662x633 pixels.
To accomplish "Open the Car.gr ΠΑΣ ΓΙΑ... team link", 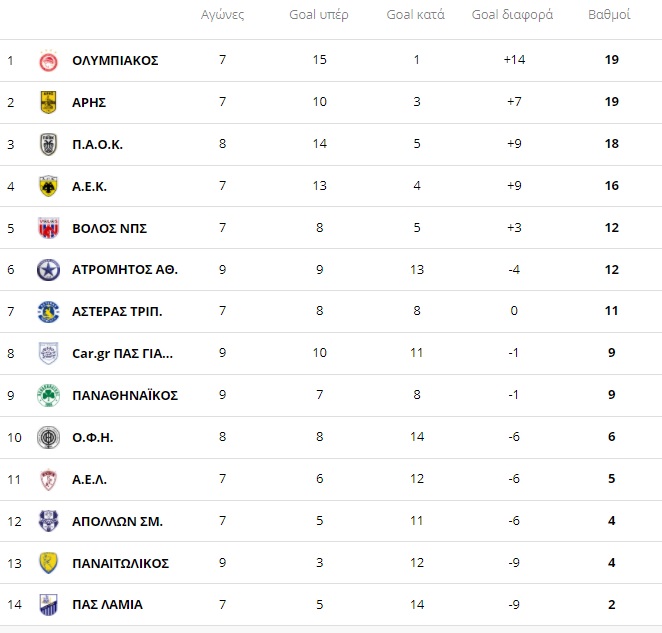I will click(122, 353).
